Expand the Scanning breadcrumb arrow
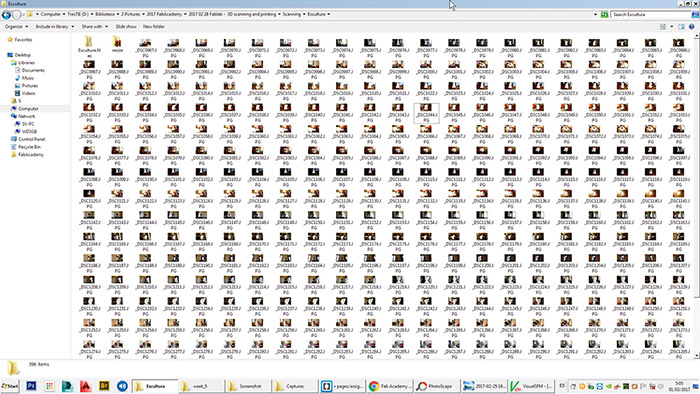This screenshot has height=394, width=700. pos(304,14)
